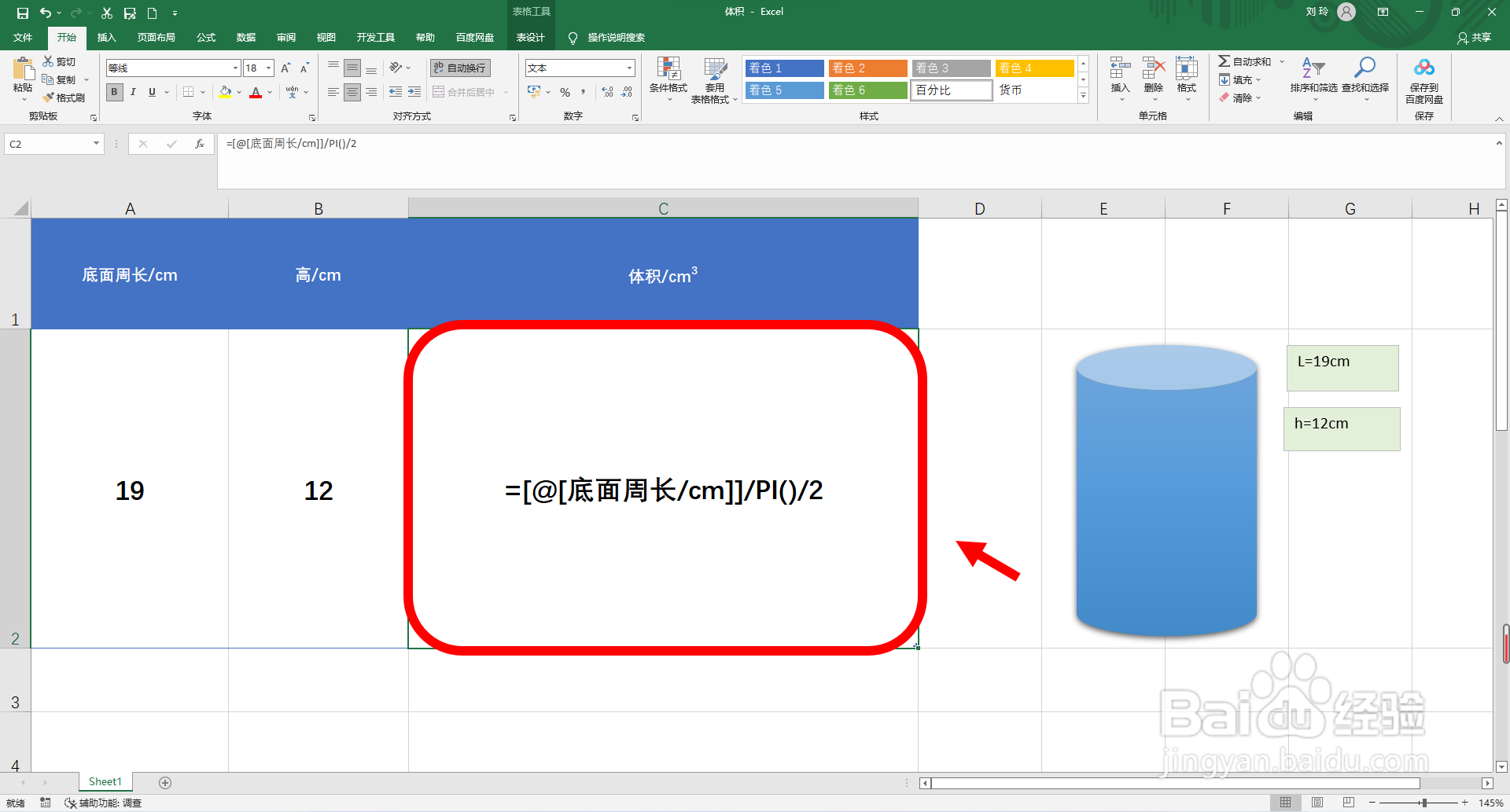The width and height of the screenshot is (1510, 812).
Task: Toggle align right button
Action: tap(371, 92)
